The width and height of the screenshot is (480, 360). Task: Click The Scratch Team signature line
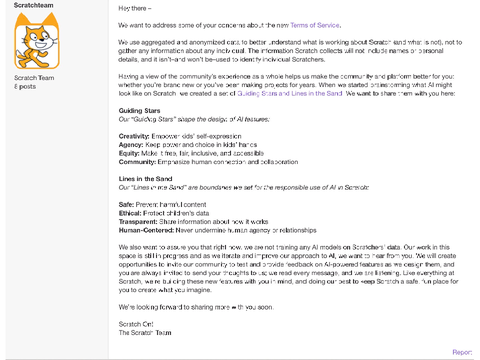pos(145,333)
